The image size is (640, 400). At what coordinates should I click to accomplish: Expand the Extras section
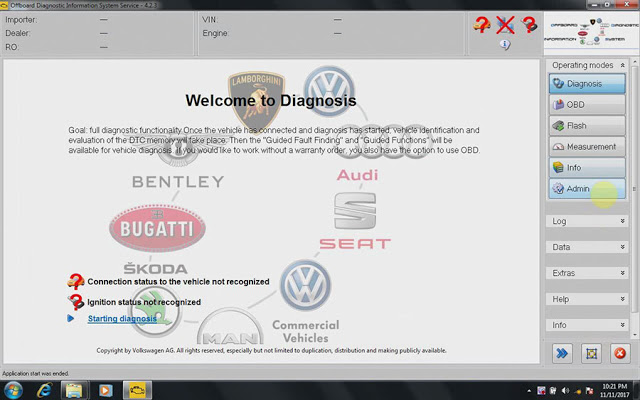(587, 273)
